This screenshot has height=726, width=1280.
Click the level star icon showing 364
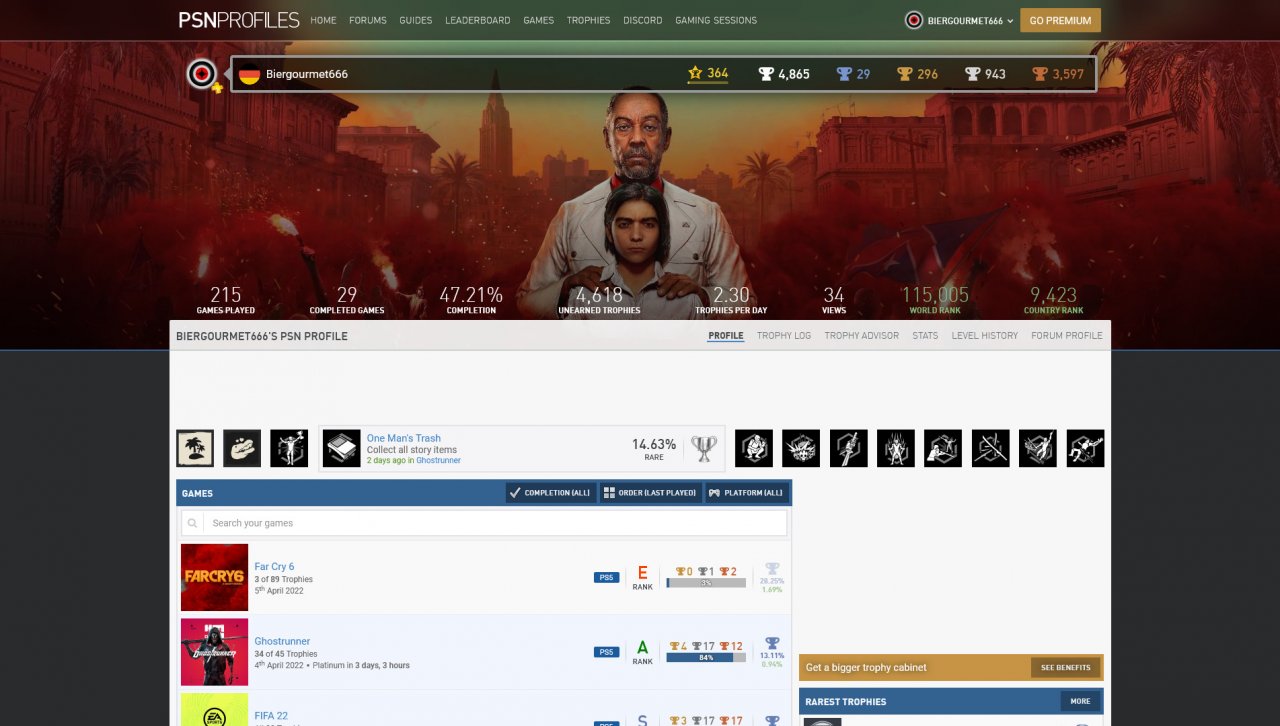[x=695, y=73]
